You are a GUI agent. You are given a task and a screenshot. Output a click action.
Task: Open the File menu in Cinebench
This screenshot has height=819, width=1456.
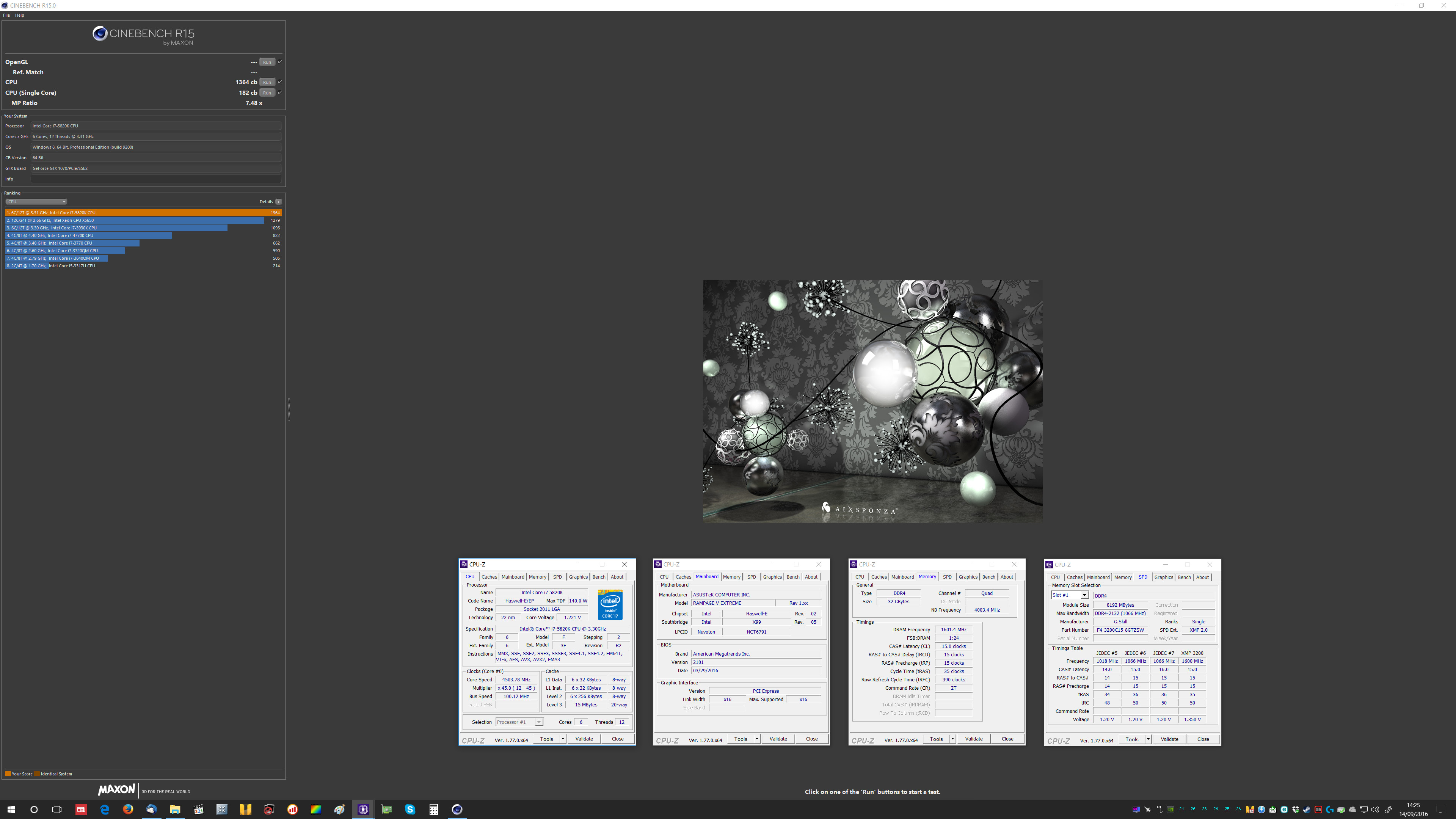coord(6,15)
